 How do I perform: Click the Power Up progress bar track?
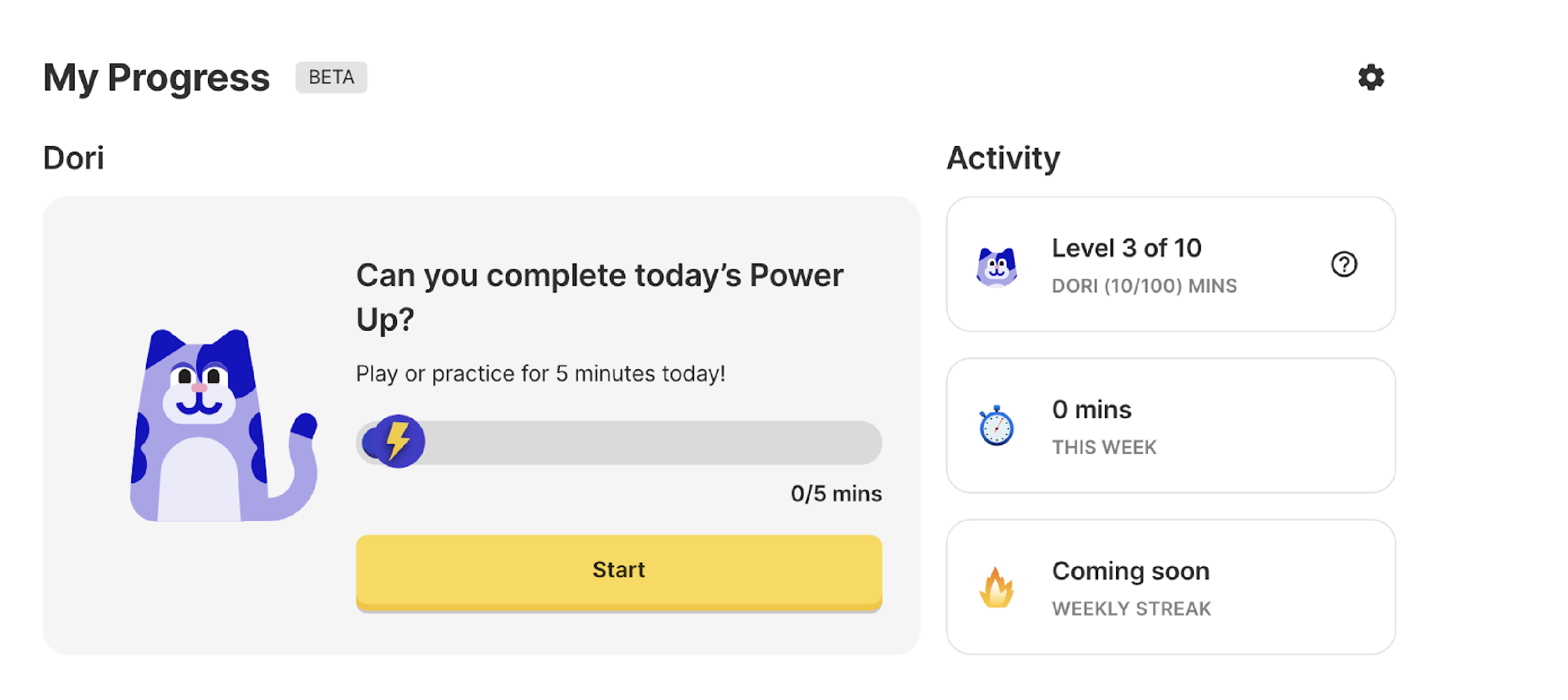coord(651,442)
